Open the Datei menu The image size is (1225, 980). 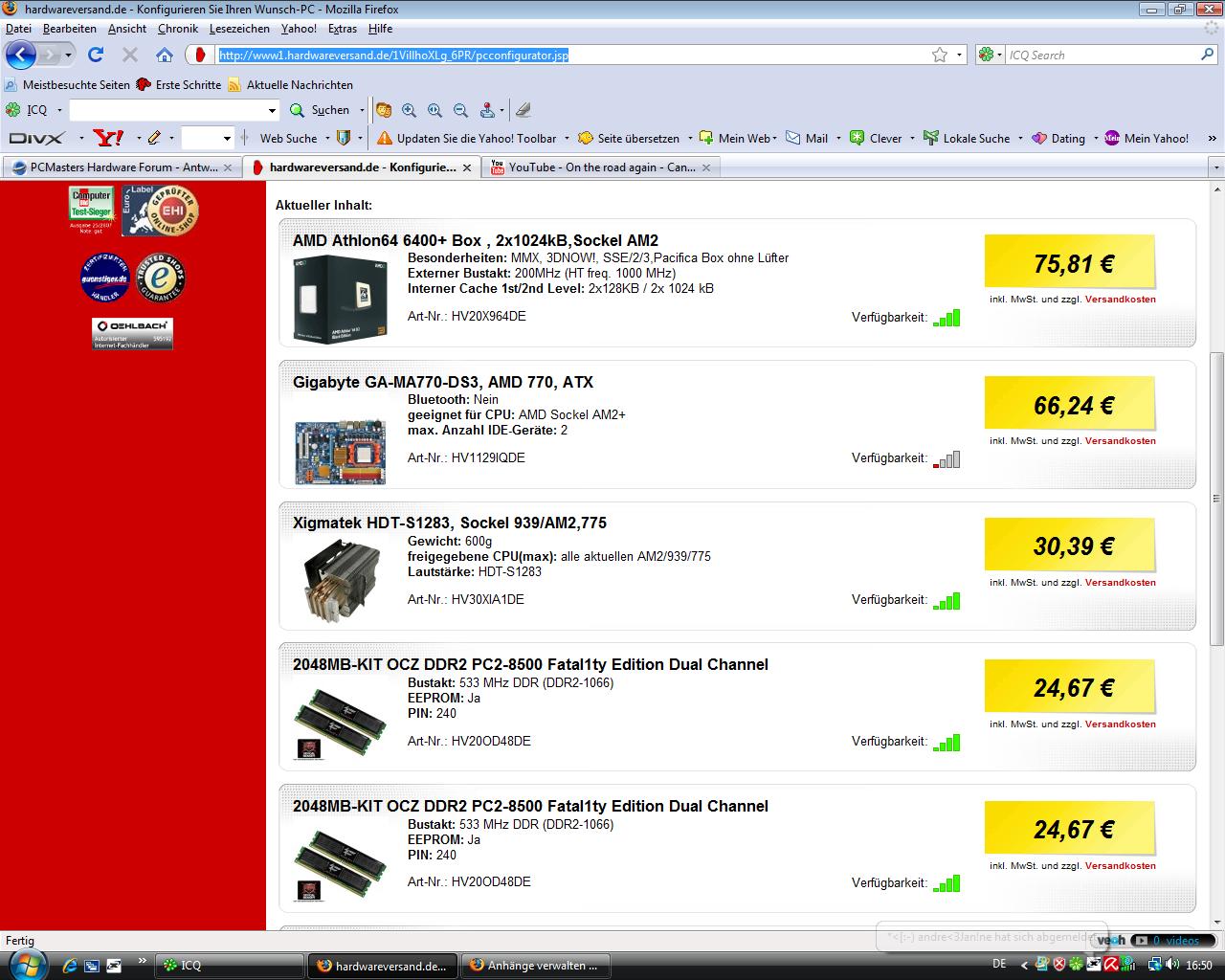point(18,29)
